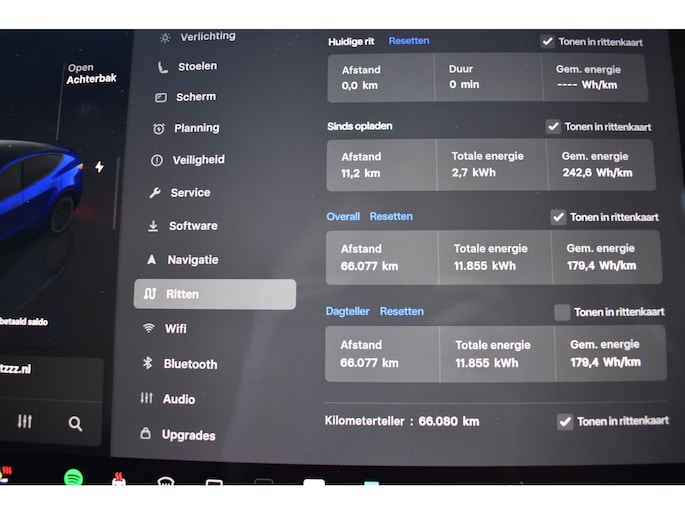Click Resetten next to Dagteller
The image size is (685, 514).
[401, 311]
